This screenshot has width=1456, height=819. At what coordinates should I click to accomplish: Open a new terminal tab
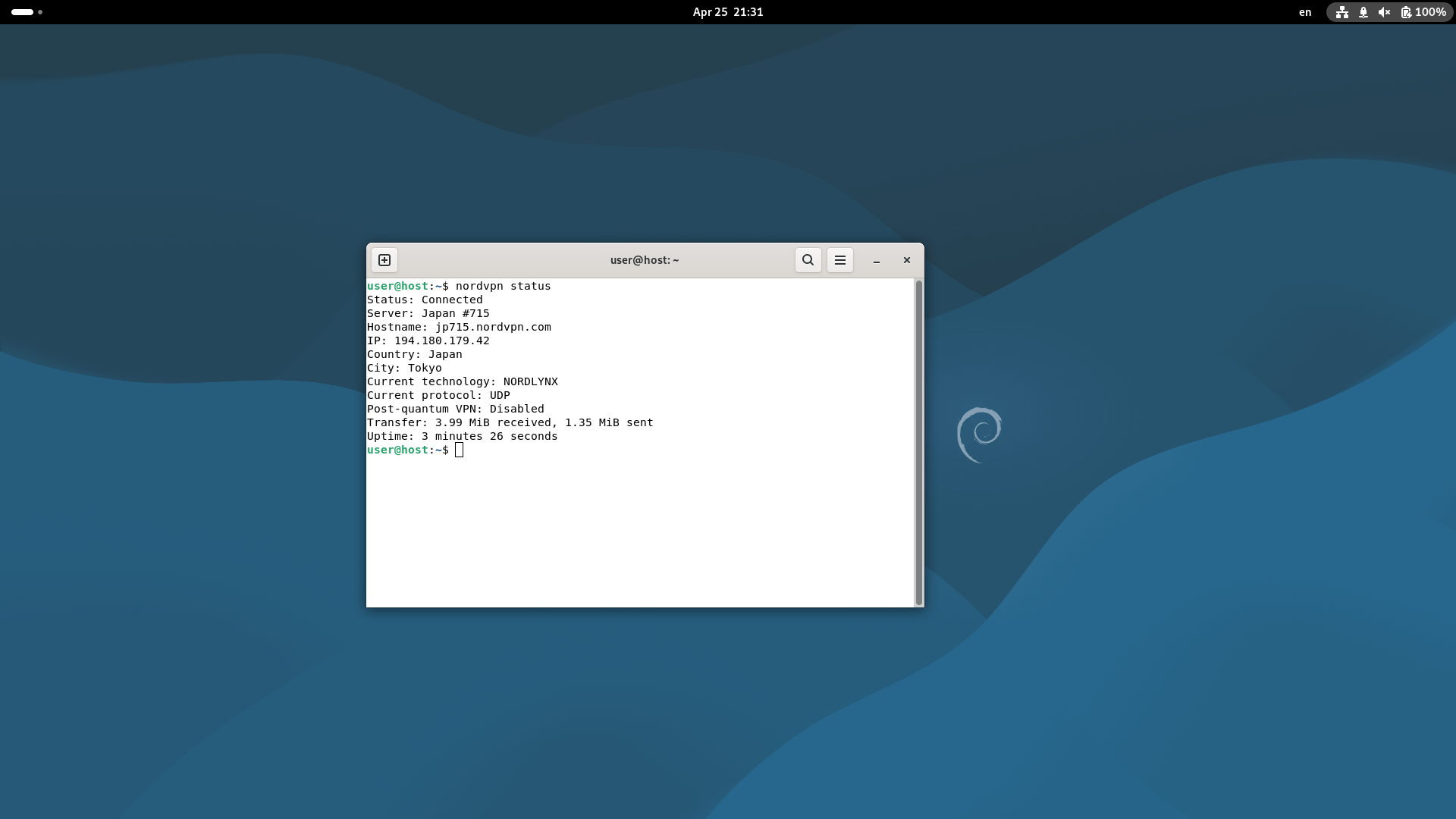[x=384, y=260]
